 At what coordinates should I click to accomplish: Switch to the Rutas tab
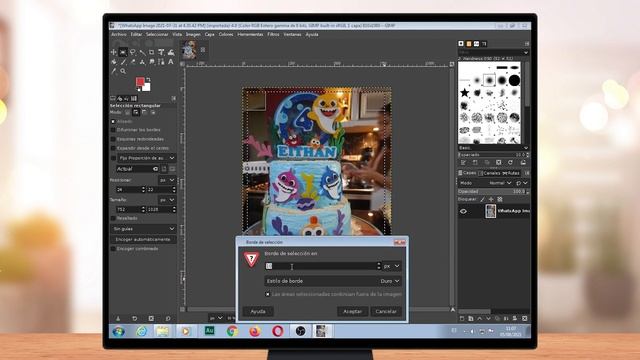pyautogui.click(x=511, y=173)
